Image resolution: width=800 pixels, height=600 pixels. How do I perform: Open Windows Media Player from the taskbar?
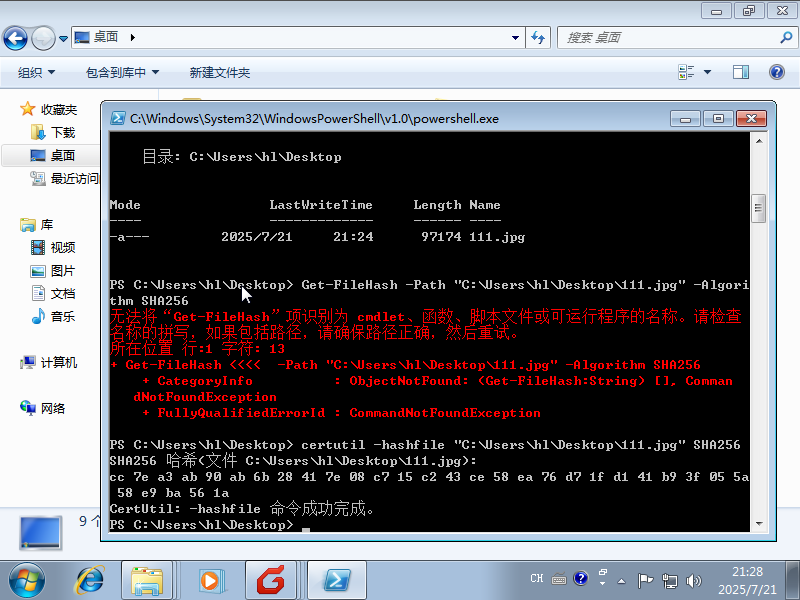pos(210,580)
